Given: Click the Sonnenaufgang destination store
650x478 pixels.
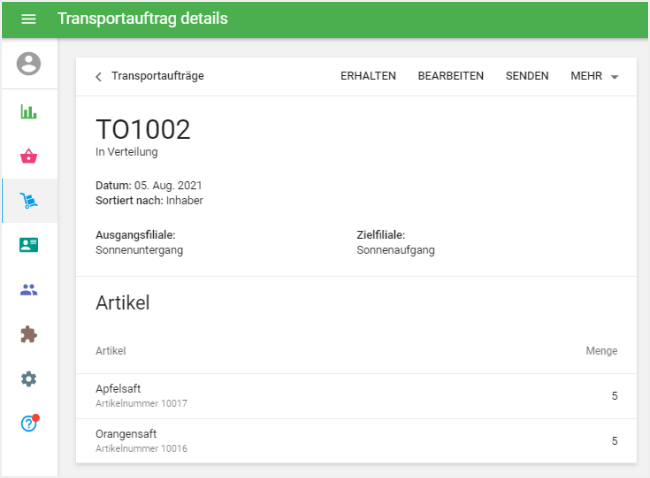Looking at the screenshot, I should (x=395, y=250).
